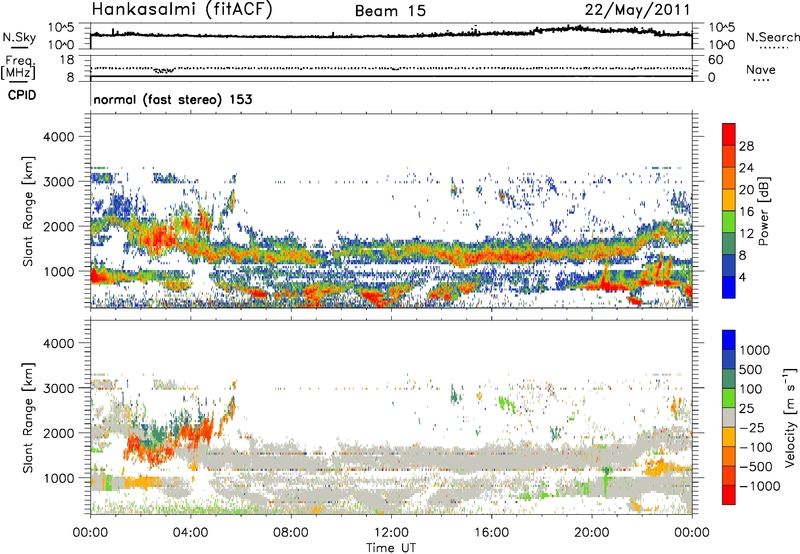This screenshot has width=800, height=554.
Task: Click the 'N.Sky' legend label
Action: click(19, 37)
